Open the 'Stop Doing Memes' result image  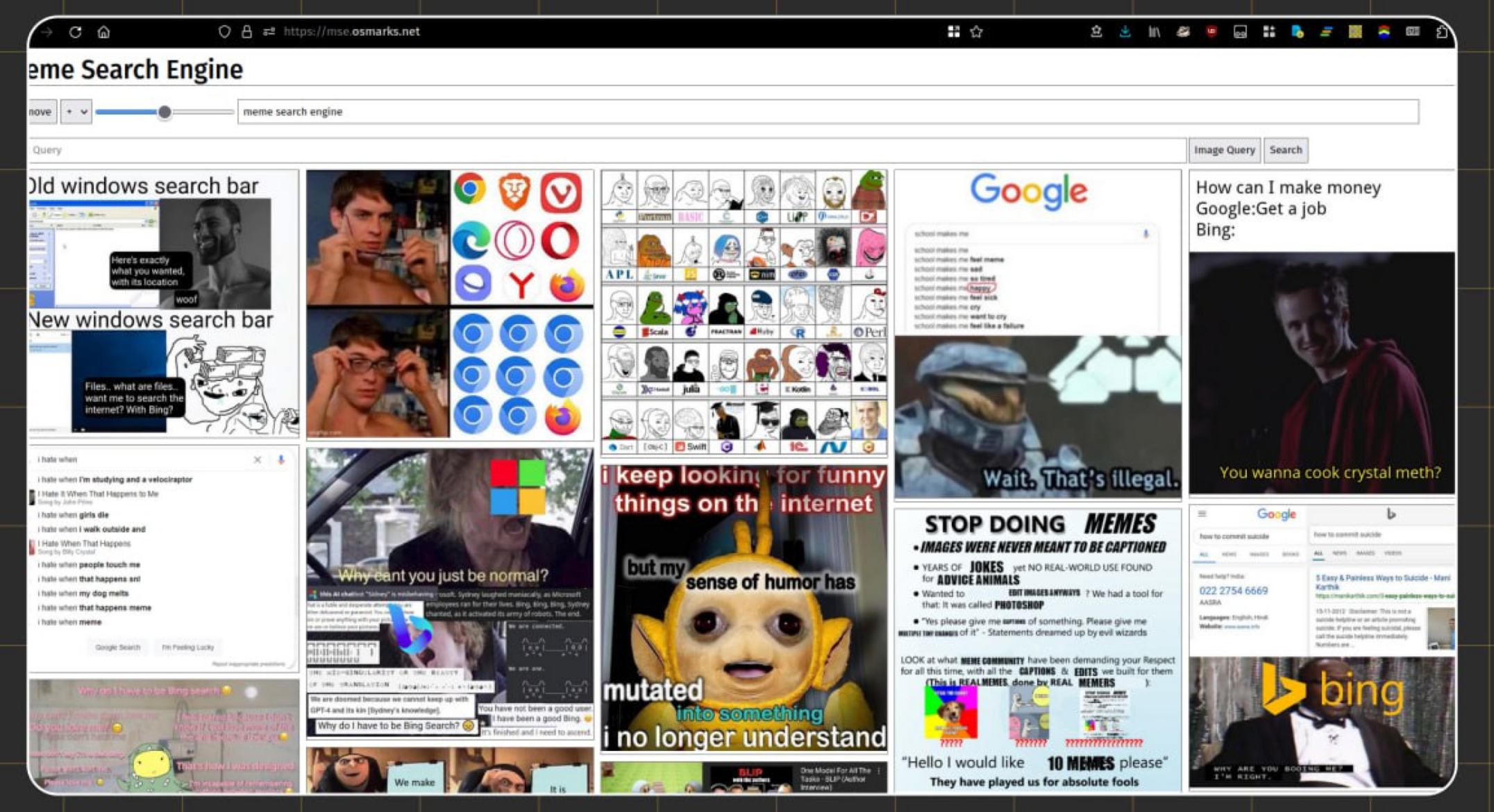(x=1037, y=650)
